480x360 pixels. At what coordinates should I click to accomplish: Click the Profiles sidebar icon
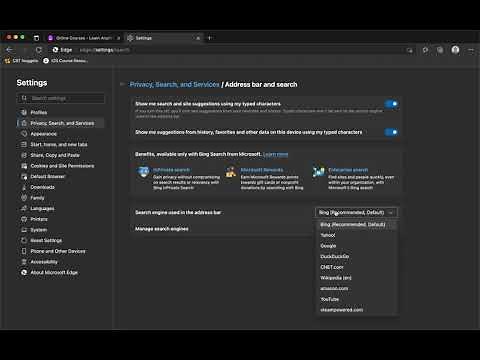tap(24, 112)
